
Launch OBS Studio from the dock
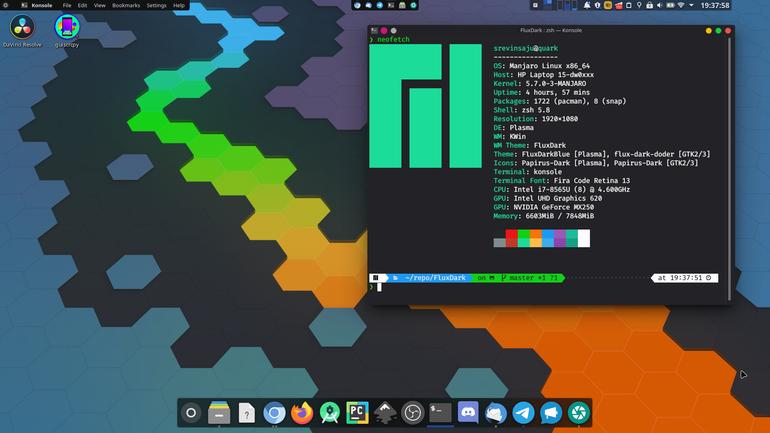(413, 413)
